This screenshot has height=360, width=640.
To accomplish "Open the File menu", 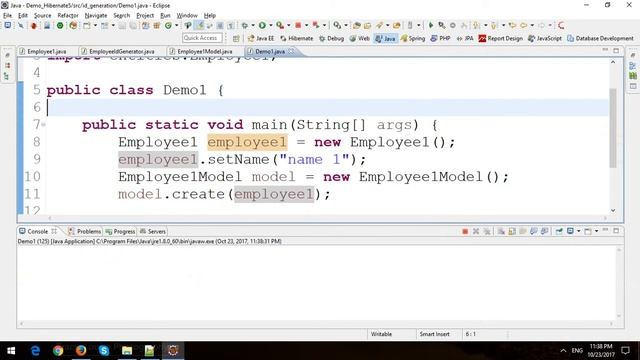I will (x=7, y=16).
